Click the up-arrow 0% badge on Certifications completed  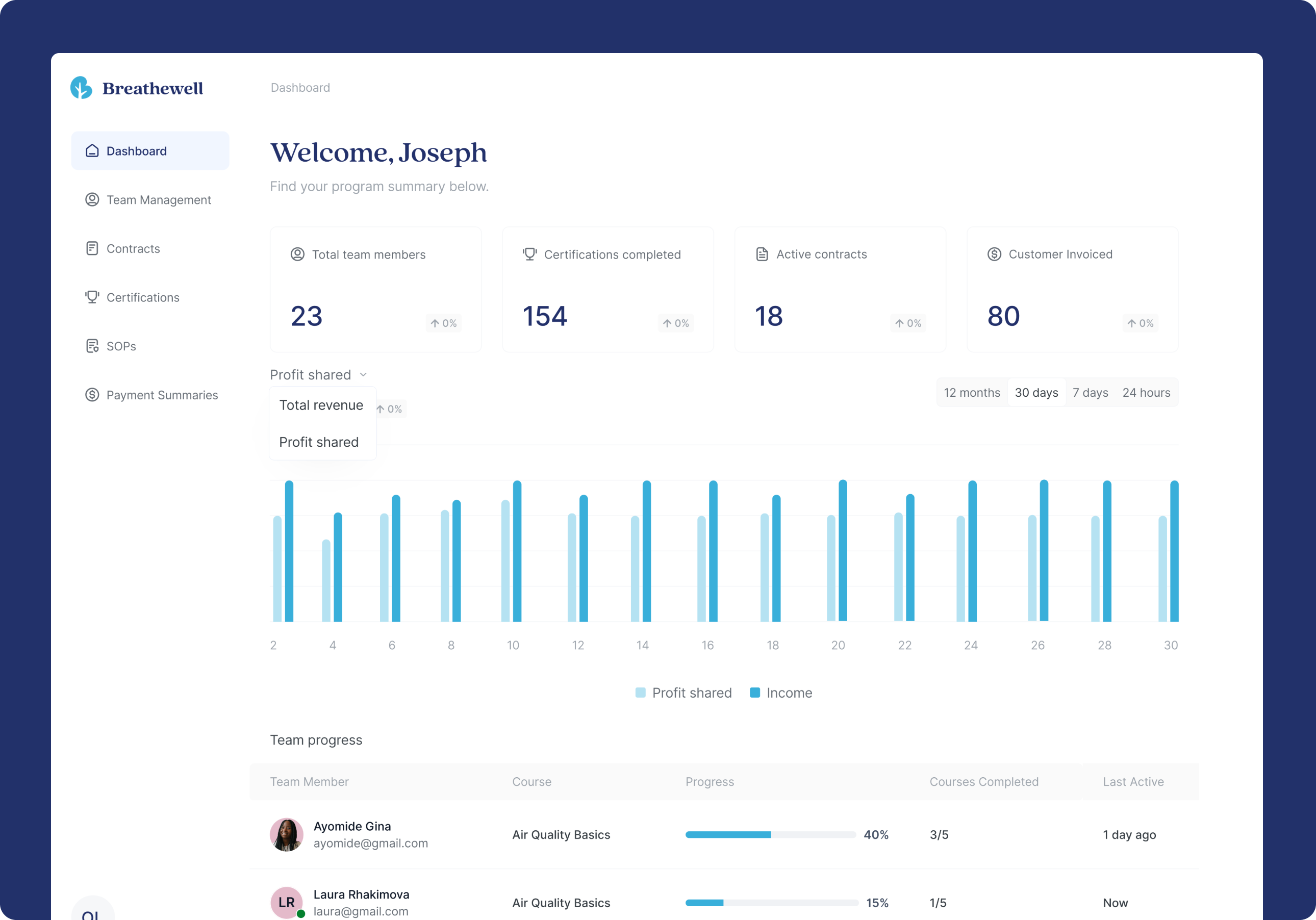coord(676,323)
